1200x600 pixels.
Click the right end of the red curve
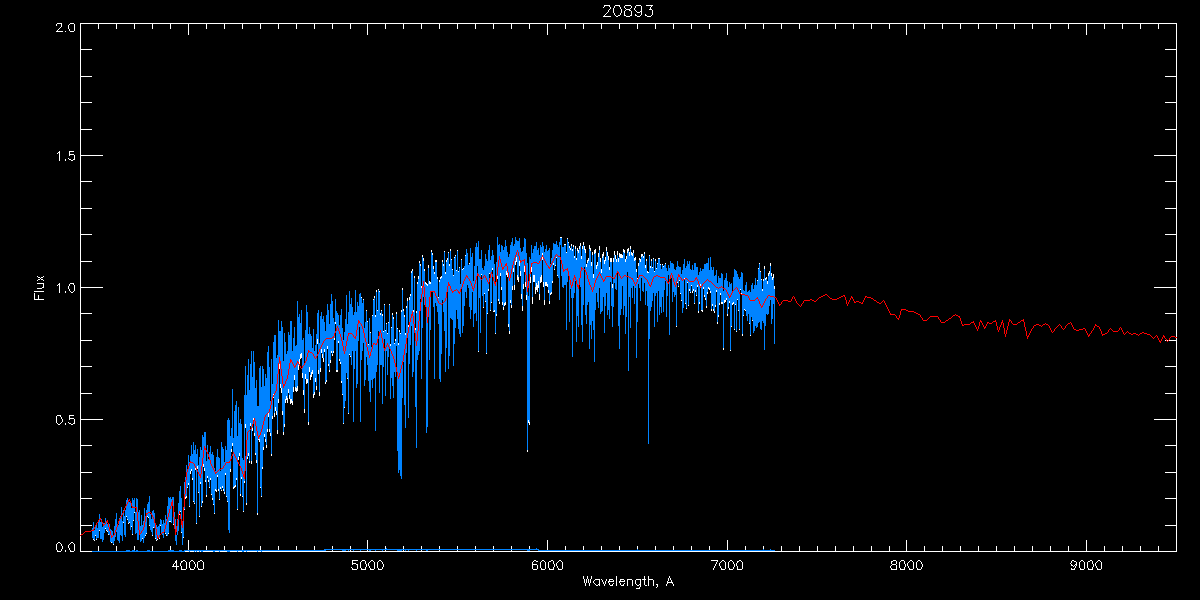pyautogui.click(x=1174, y=339)
